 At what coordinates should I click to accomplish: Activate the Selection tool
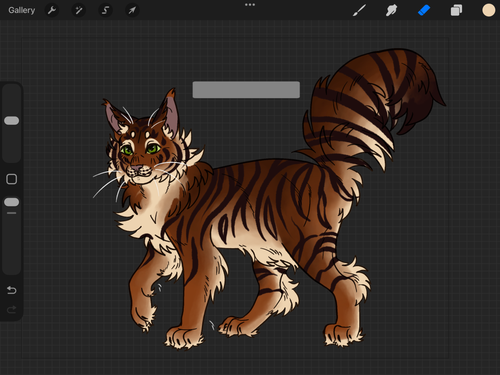[x=105, y=10]
